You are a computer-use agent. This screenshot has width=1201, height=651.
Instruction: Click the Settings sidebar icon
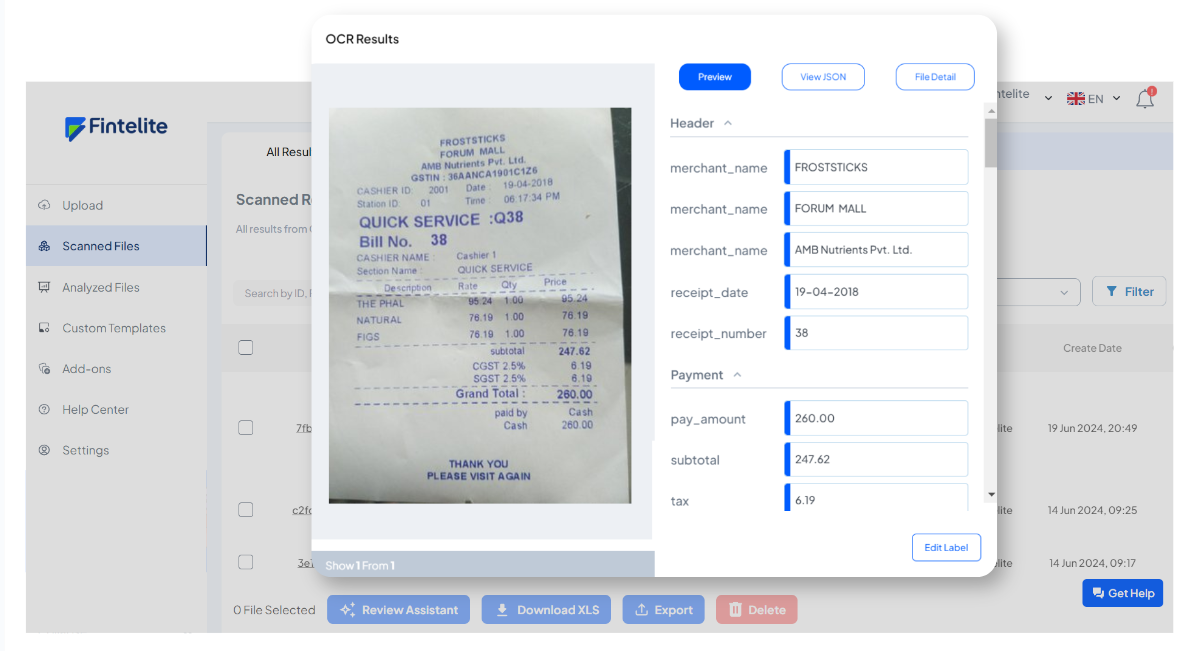(44, 450)
